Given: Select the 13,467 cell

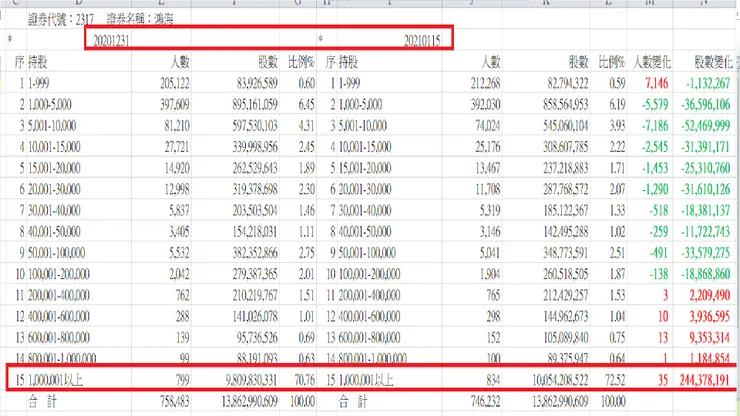Looking at the screenshot, I should [x=488, y=168].
